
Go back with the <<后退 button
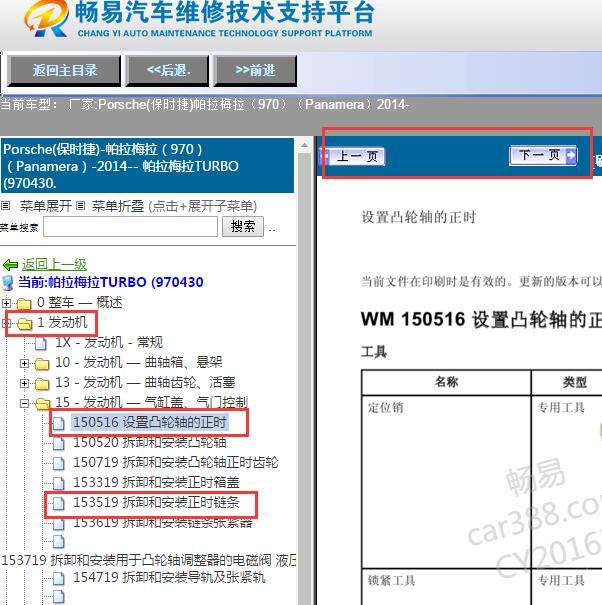coord(167,71)
